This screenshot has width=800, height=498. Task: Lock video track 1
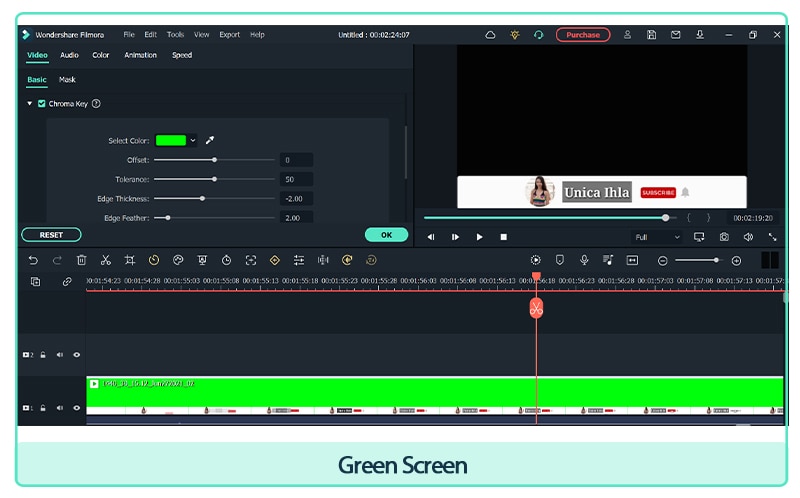click(x=43, y=408)
